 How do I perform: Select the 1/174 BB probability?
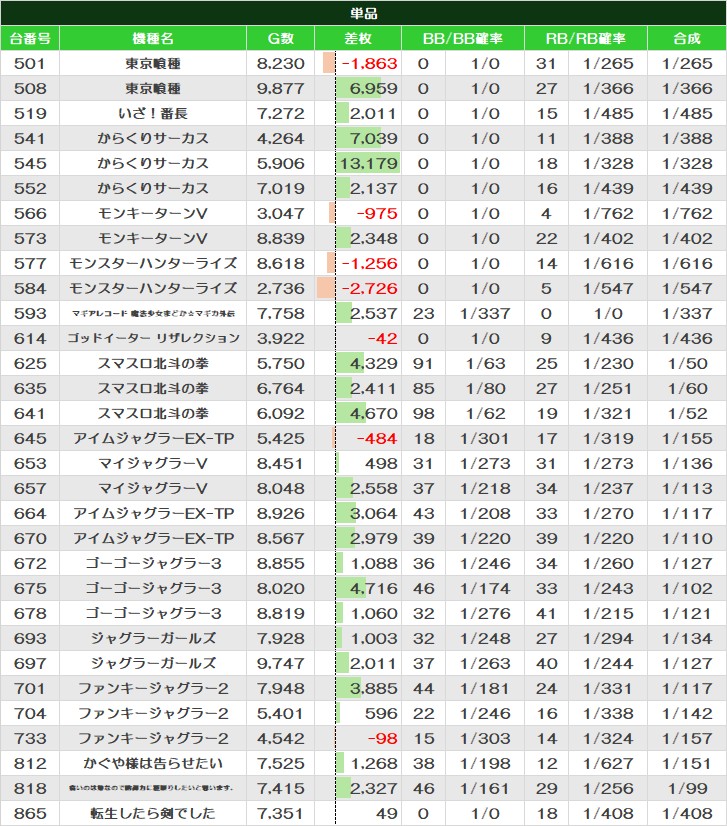pyautogui.click(x=485, y=589)
